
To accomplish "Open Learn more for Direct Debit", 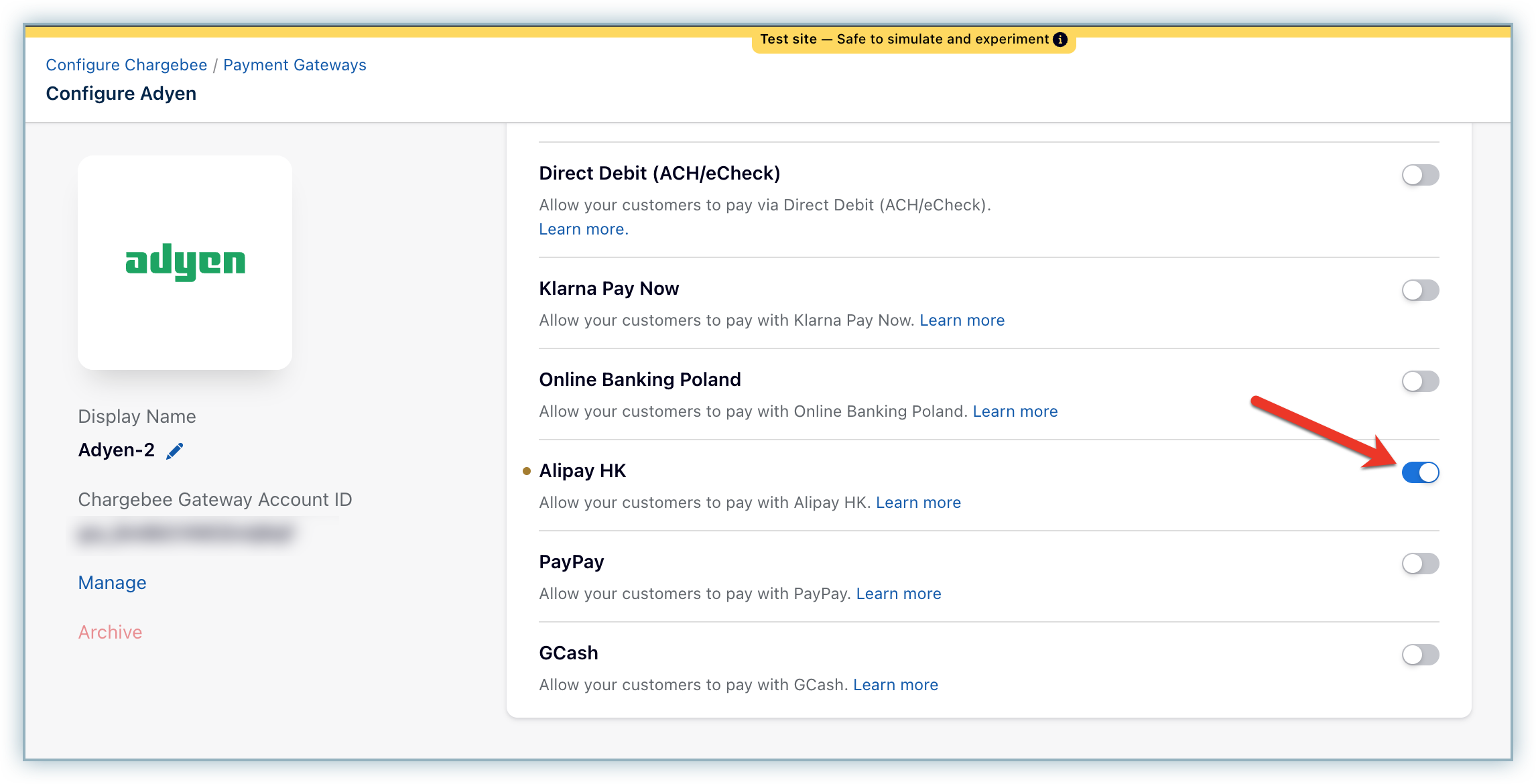I will pyautogui.click(x=584, y=229).
